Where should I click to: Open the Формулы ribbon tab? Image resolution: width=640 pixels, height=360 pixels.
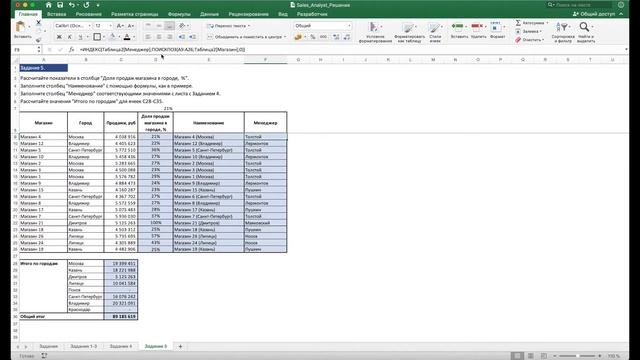coord(179,14)
